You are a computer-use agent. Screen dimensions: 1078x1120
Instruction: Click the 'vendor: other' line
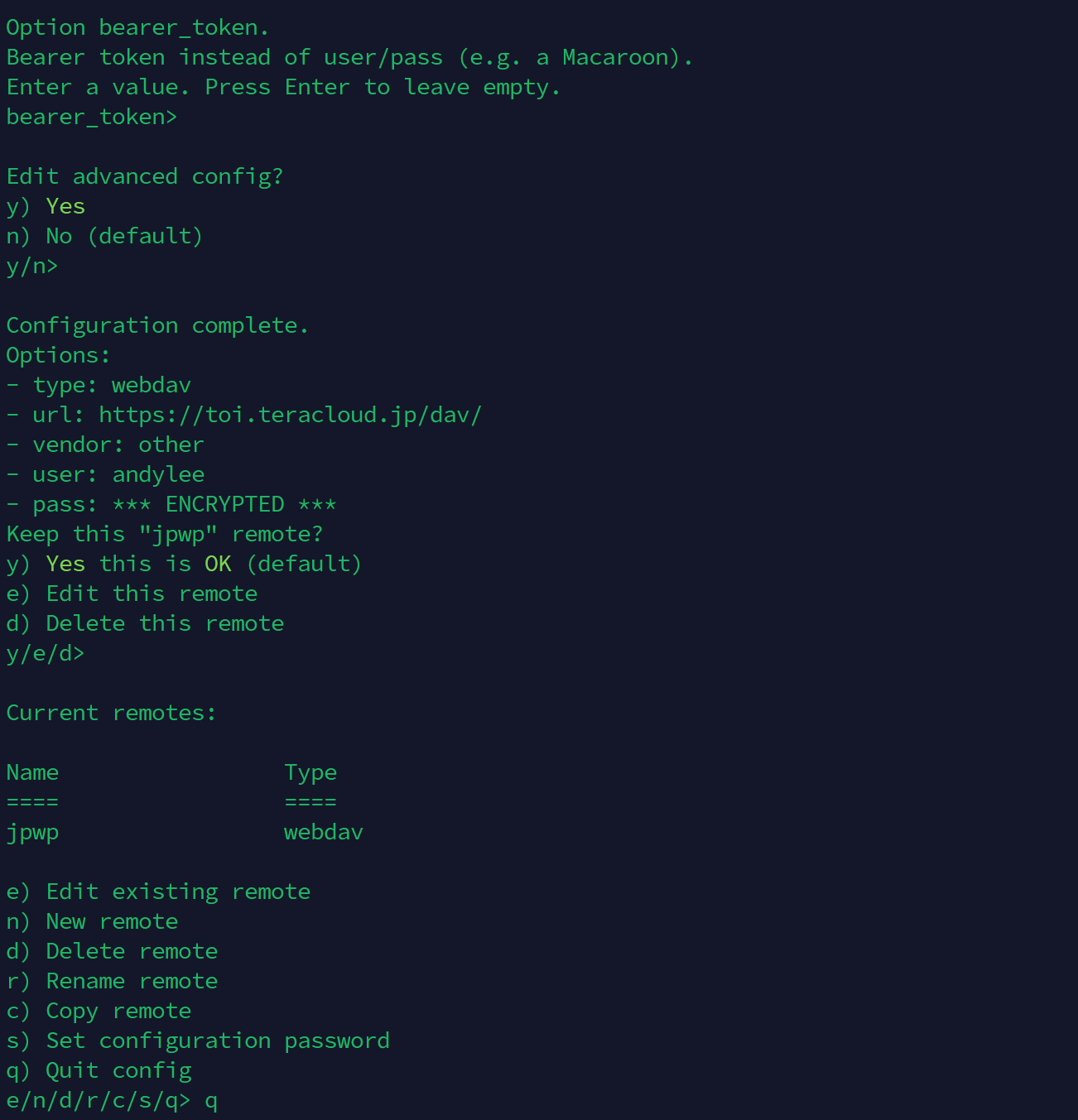point(105,445)
